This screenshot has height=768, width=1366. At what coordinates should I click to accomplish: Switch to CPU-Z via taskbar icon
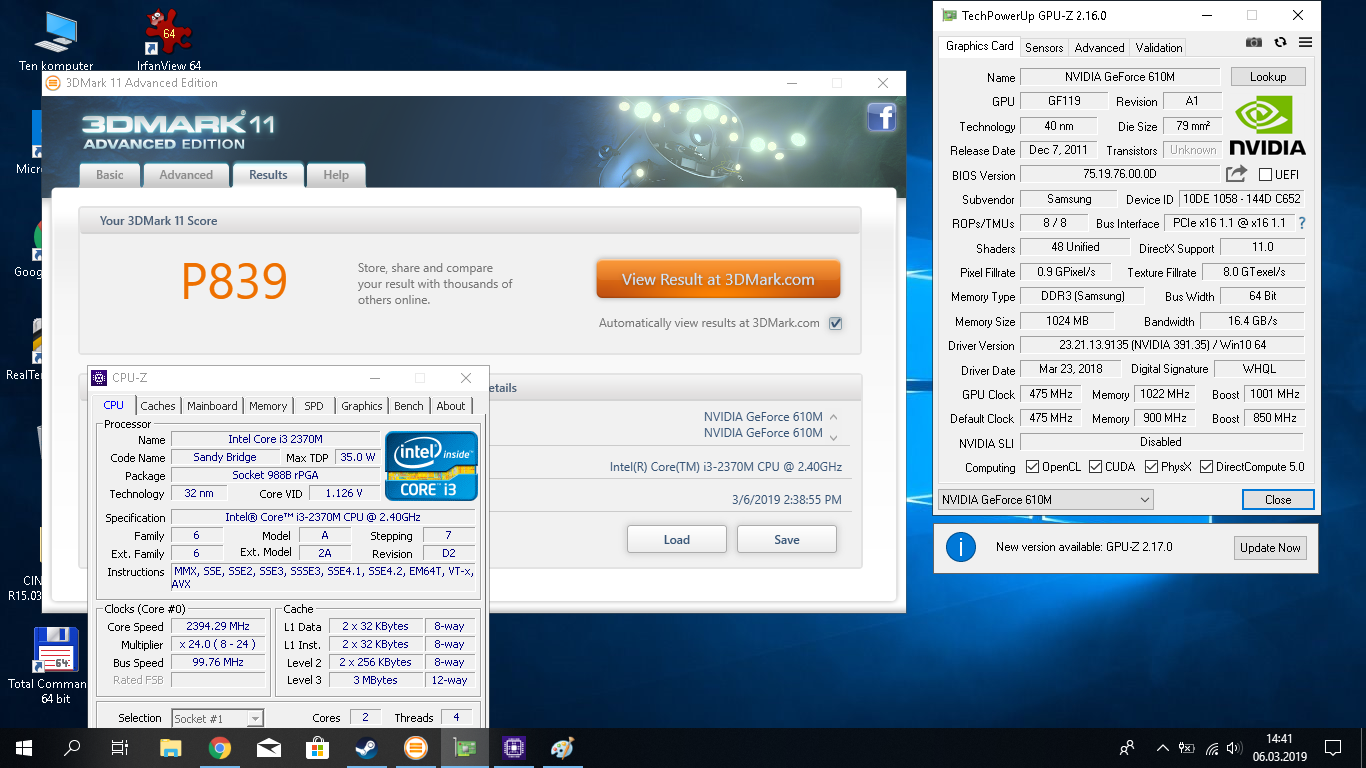[513, 748]
